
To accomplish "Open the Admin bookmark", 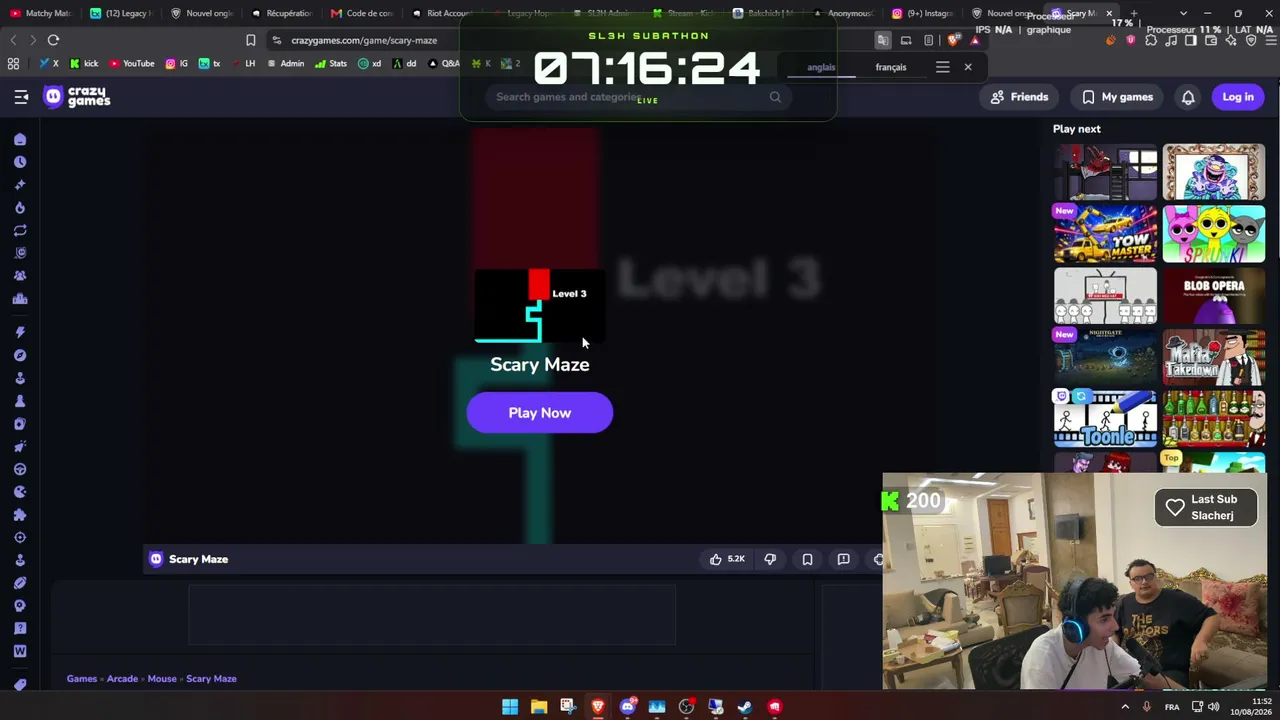I will 285,63.
